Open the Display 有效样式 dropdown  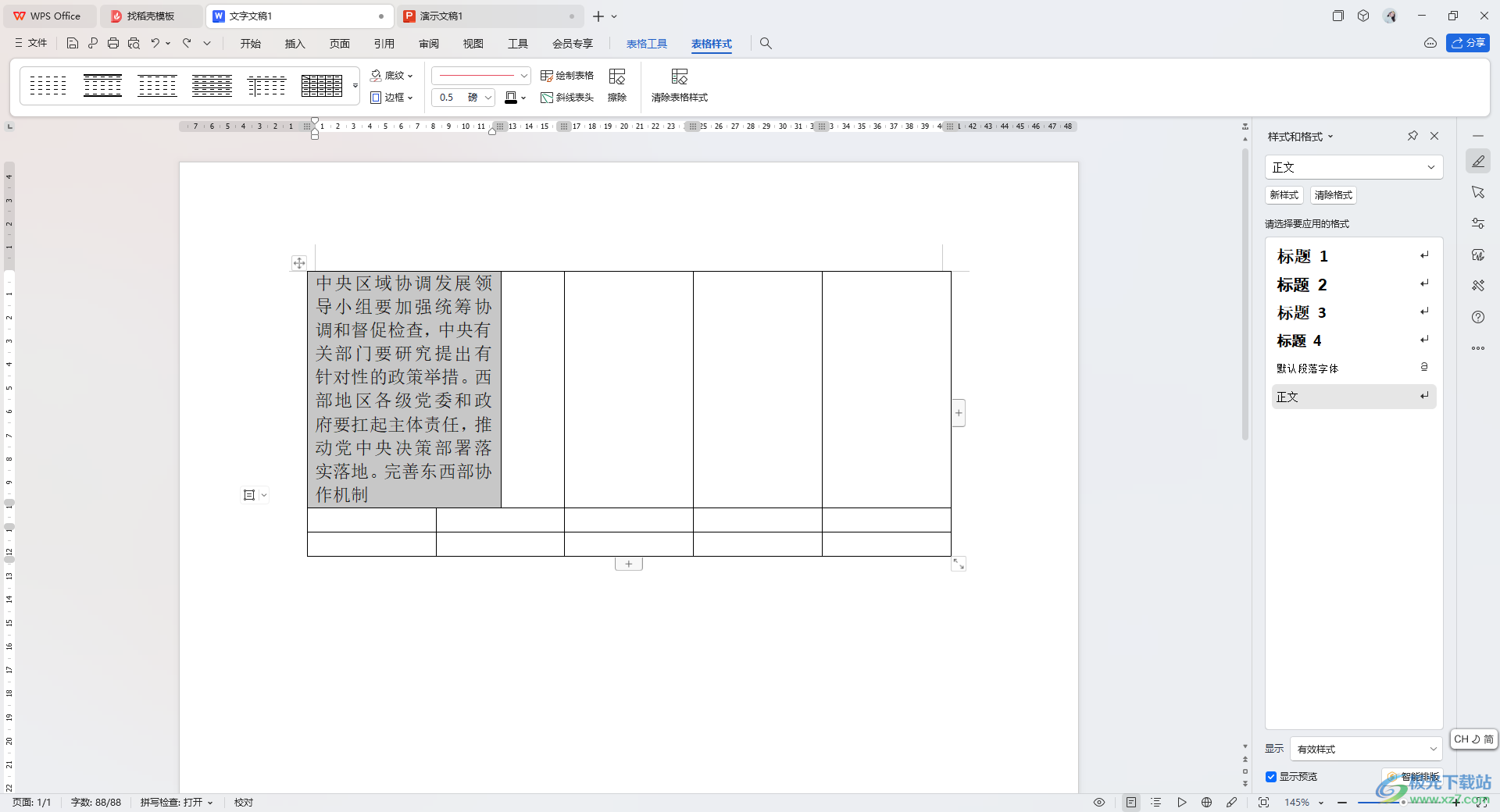tap(1366, 749)
